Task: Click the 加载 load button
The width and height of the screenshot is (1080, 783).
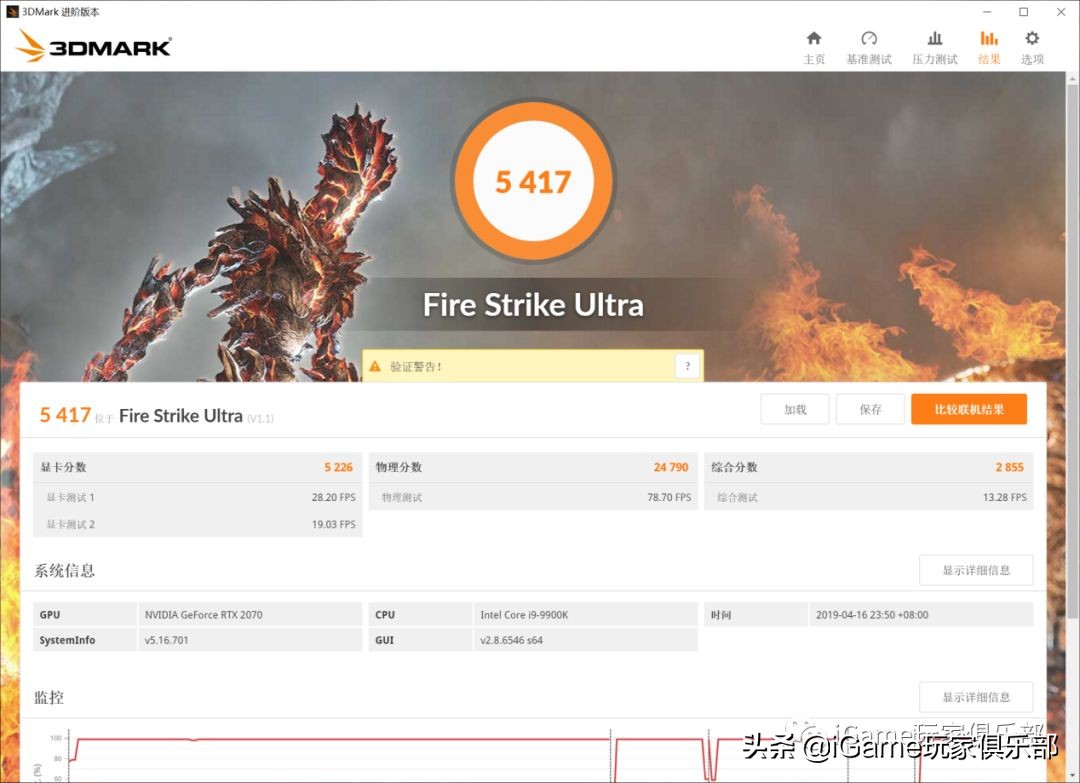Action: click(x=795, y=409)
